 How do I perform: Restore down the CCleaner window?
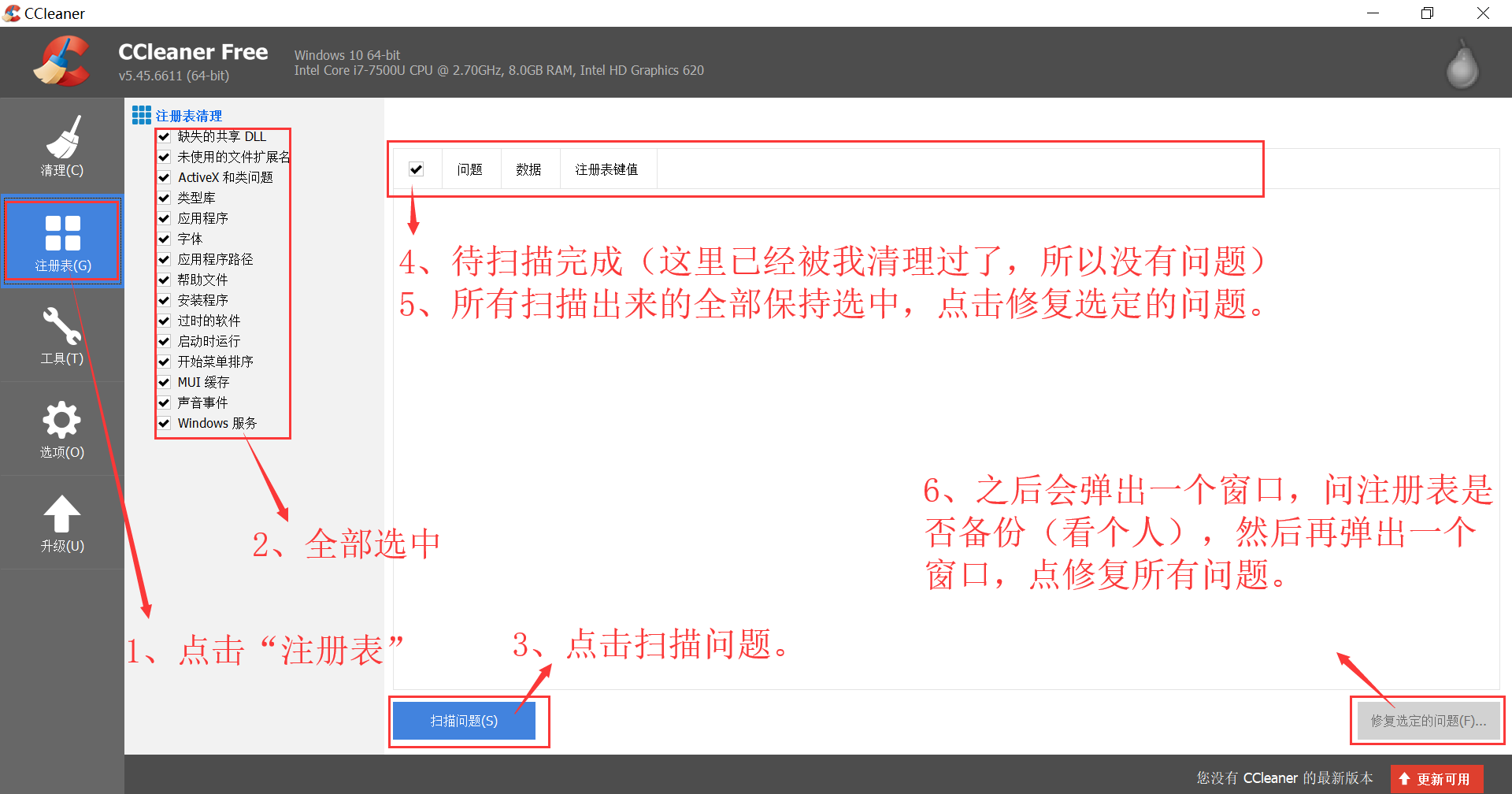click(1427, 13)
